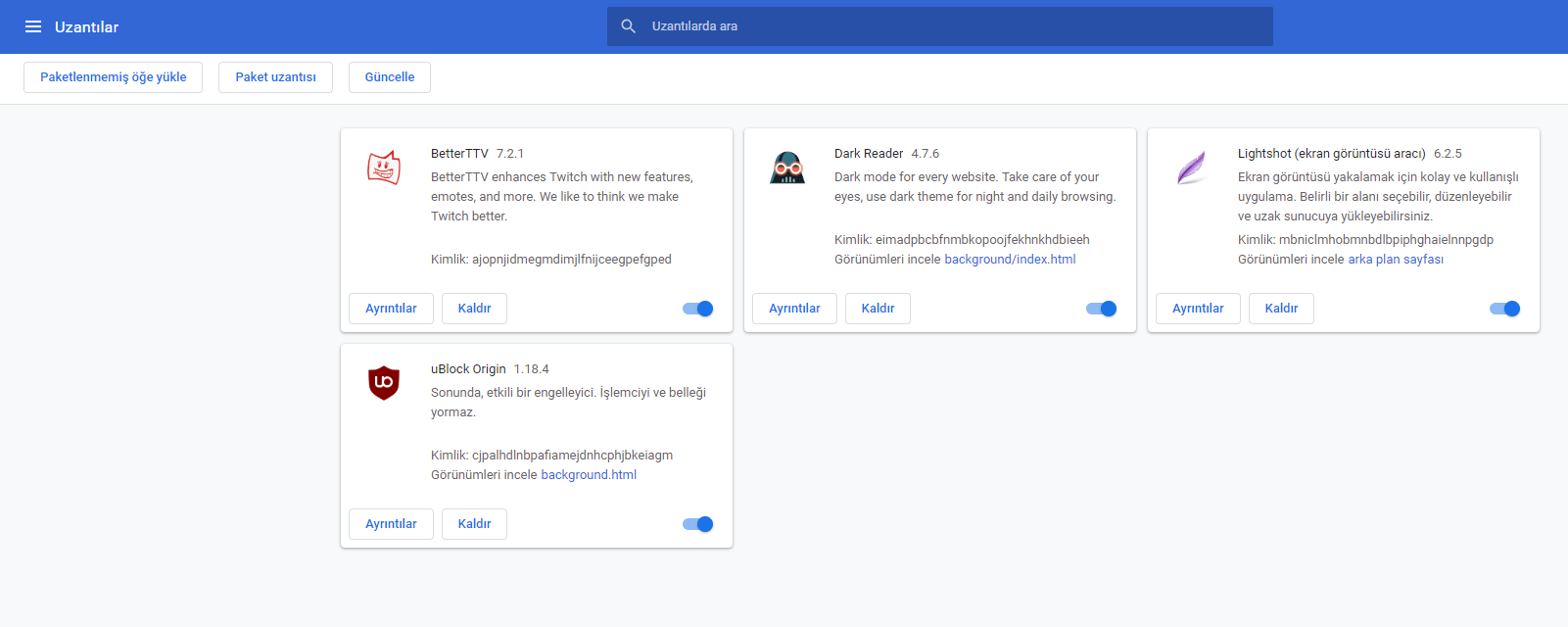The width and height of the screenshot is (1568, 627).
Task: Click the uBlock Origin extension name
Action: tap(468, 369)
